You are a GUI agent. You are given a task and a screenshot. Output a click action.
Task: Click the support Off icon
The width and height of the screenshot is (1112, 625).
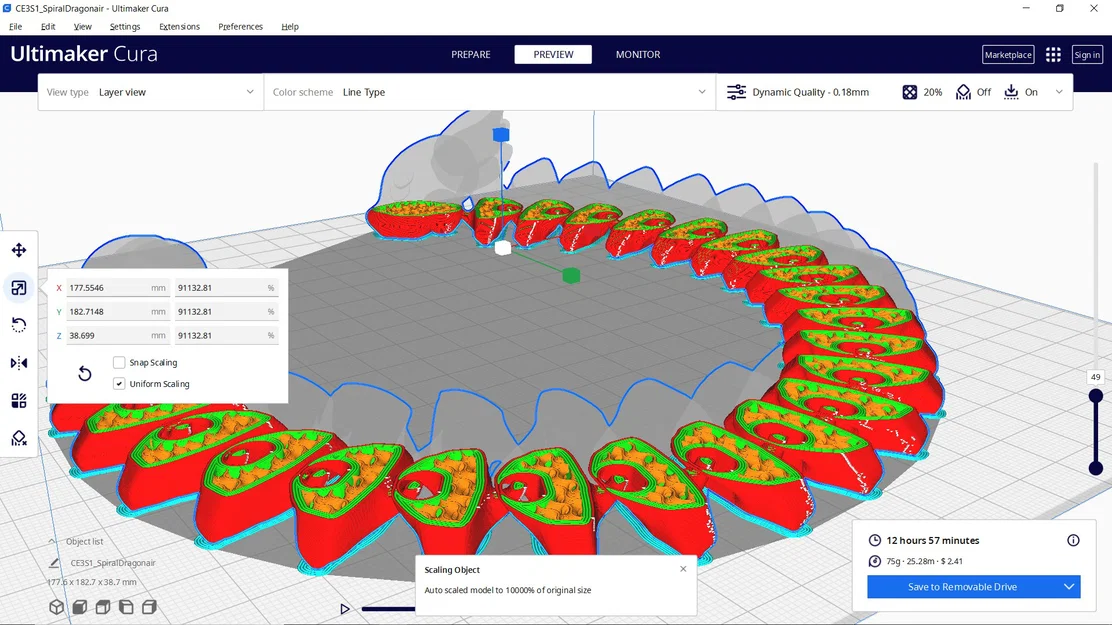tap(963, 92)
